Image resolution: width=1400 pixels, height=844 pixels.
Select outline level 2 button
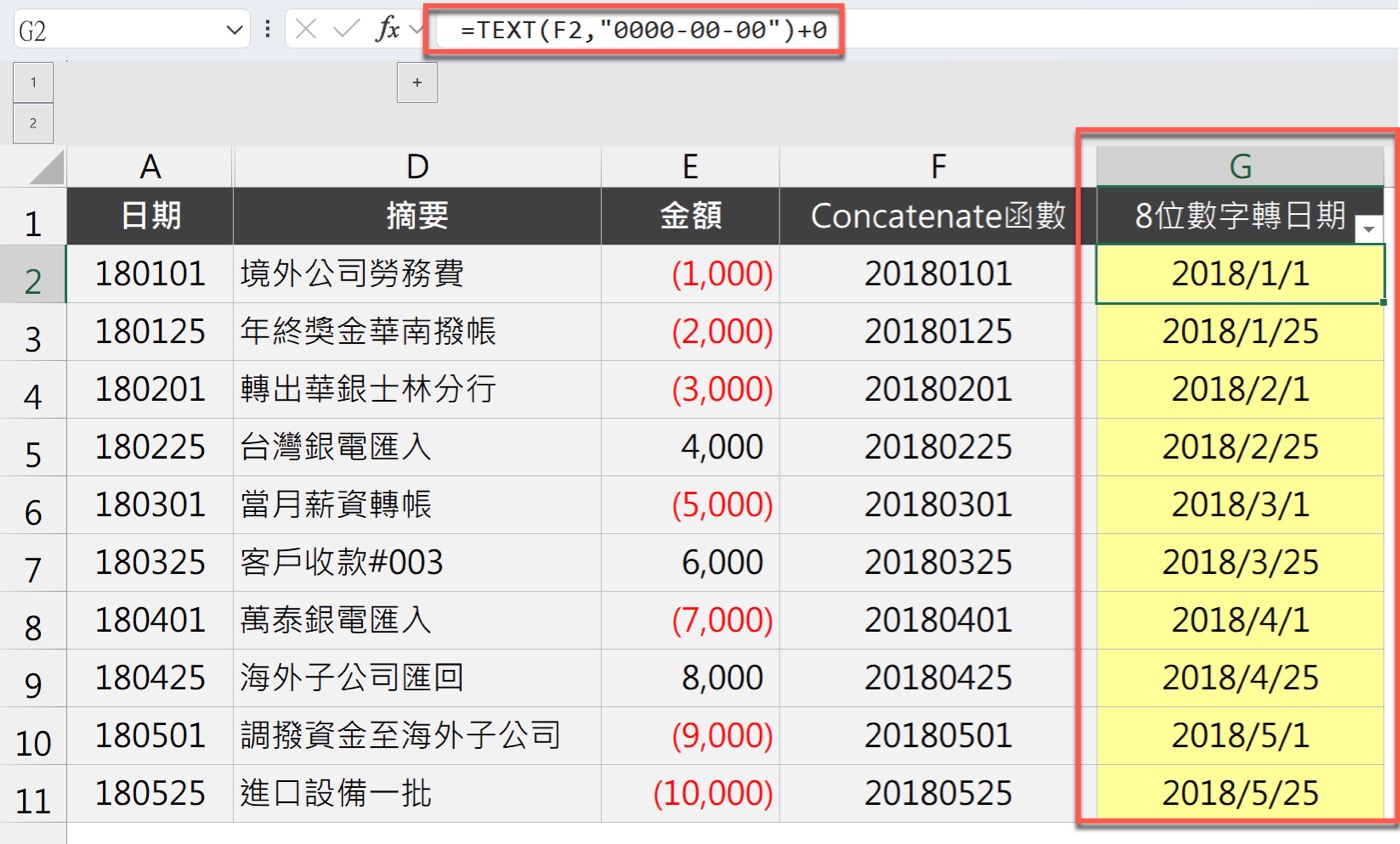pos(34,123)
